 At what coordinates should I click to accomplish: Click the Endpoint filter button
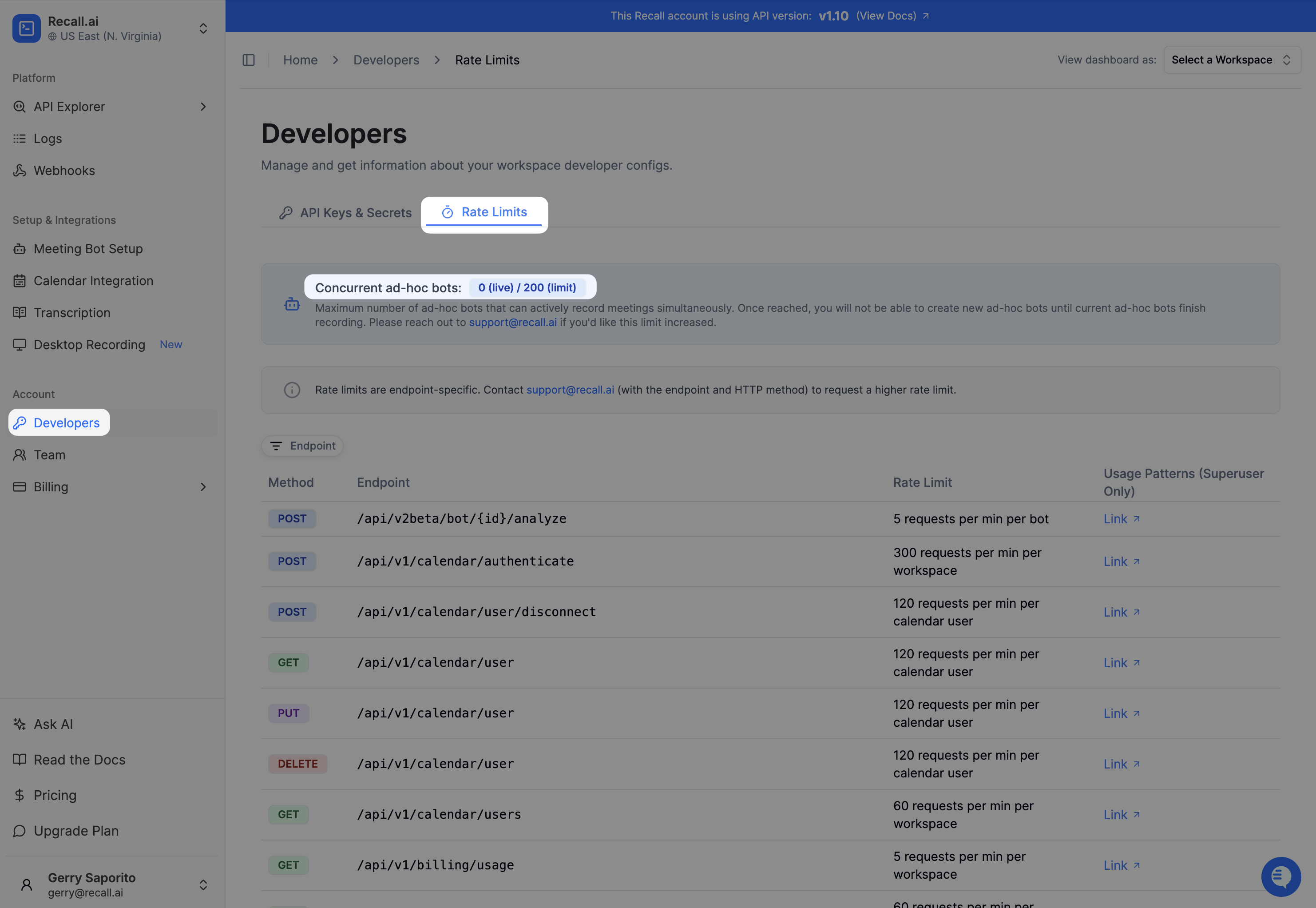(302, 446)
